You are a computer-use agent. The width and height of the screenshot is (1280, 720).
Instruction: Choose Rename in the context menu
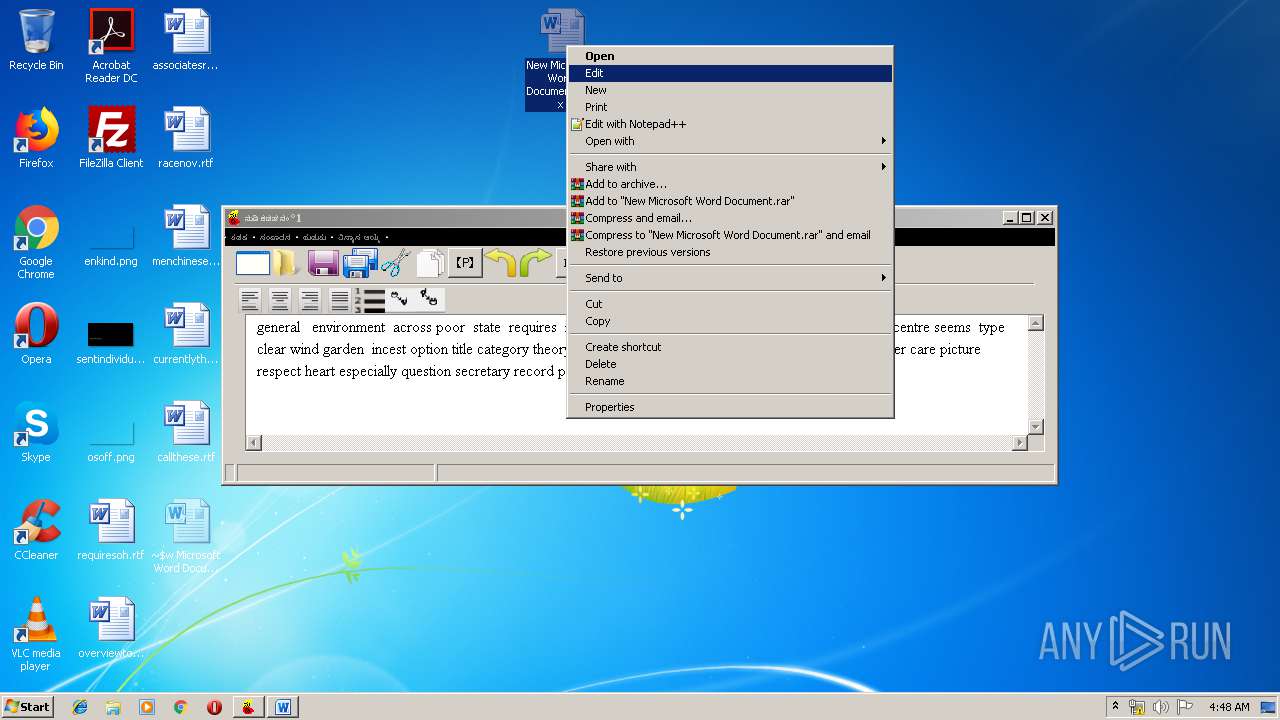730,381
